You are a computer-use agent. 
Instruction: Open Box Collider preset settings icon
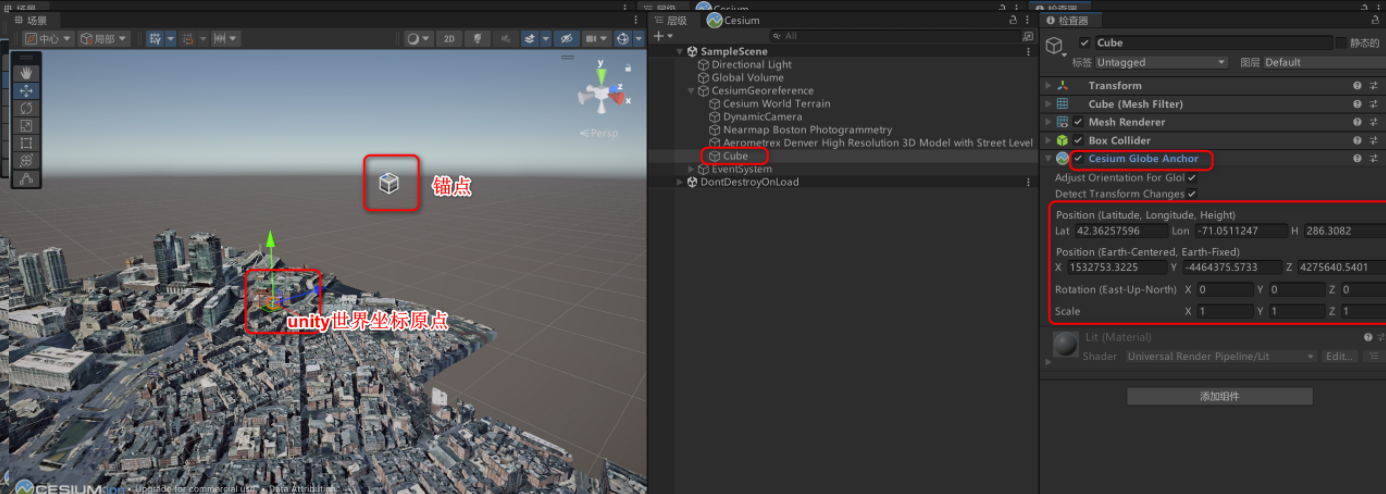(x=1373, y=140)
